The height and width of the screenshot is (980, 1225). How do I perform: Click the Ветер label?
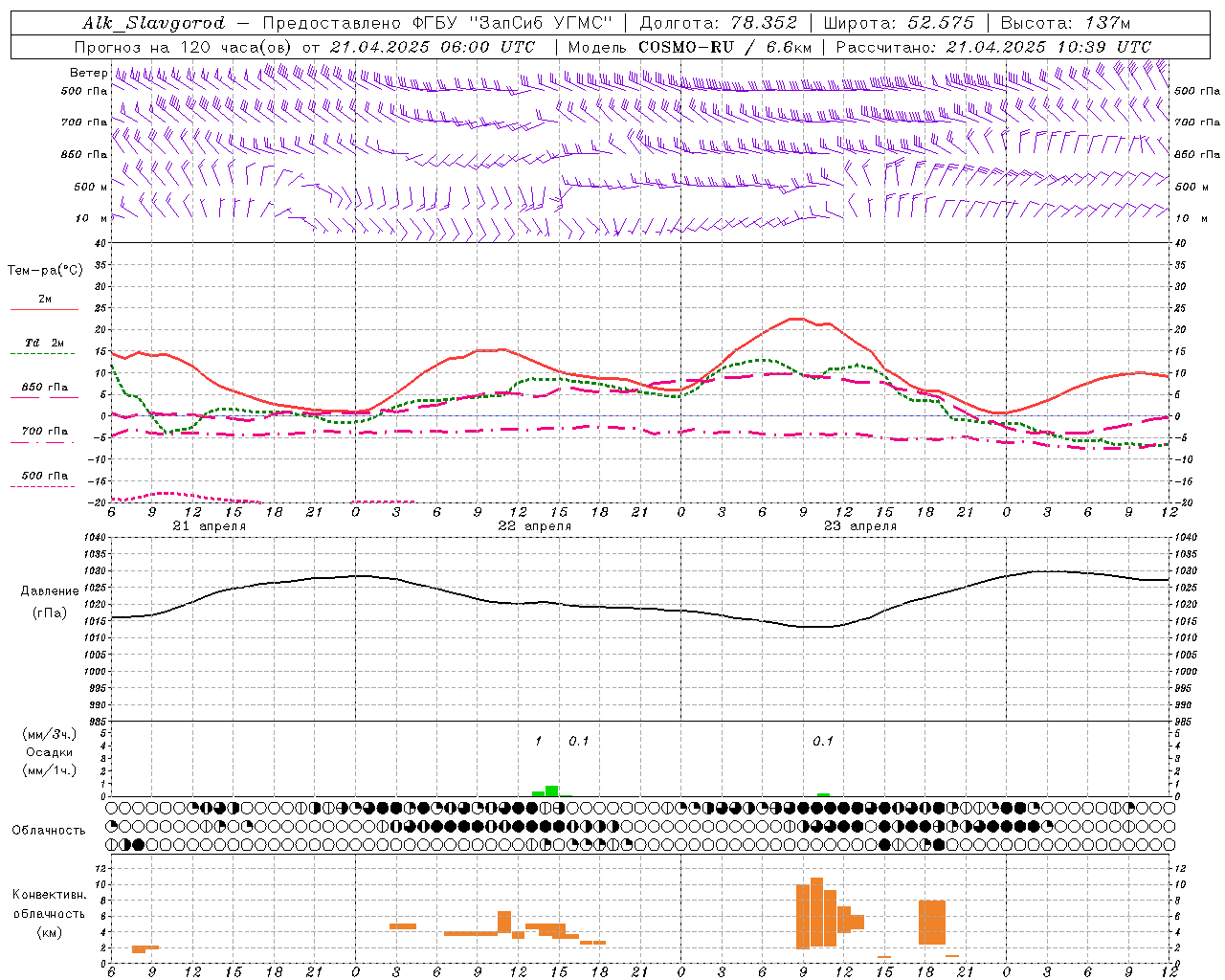[x=88, y=73]
